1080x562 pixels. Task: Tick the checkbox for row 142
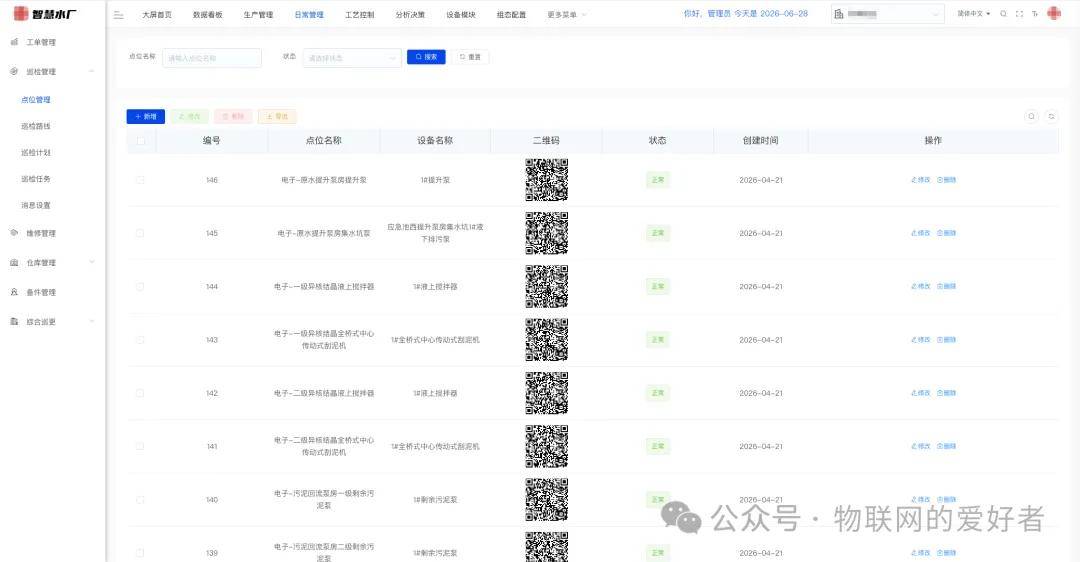click(140, 393)
